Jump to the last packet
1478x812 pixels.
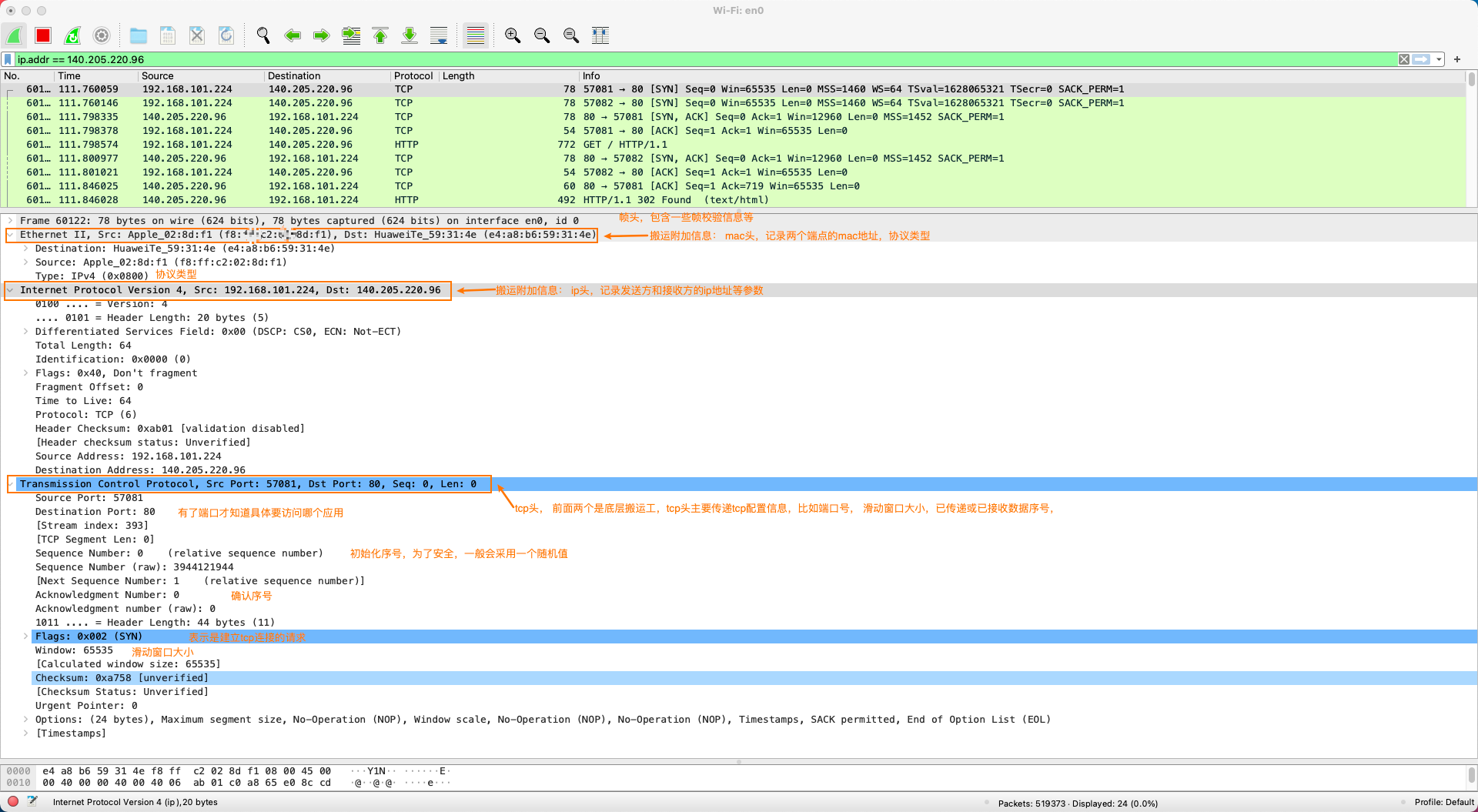pos(410,35)
